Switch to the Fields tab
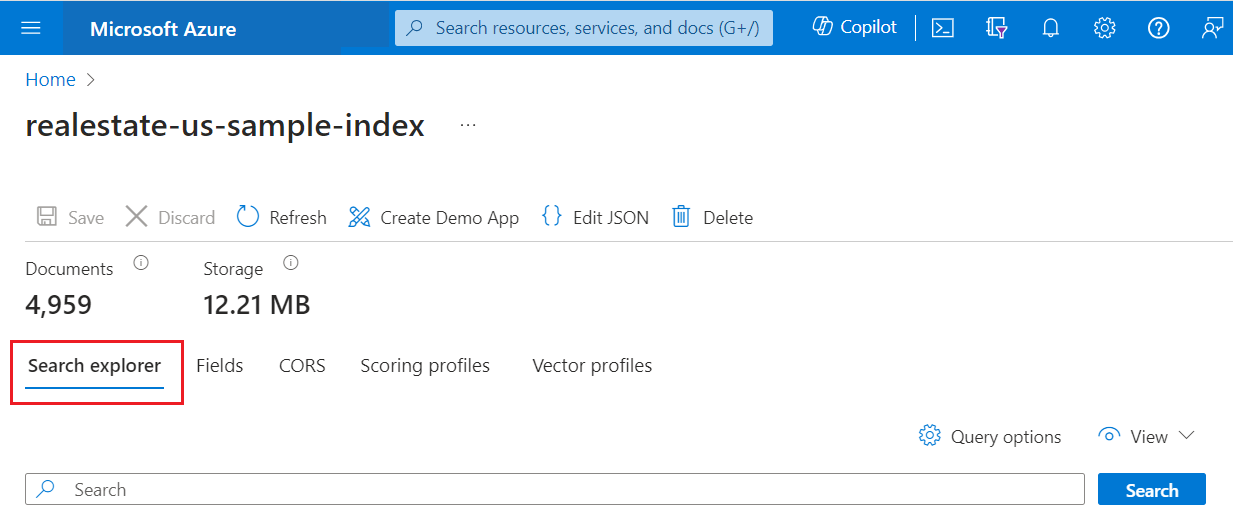 pyautogui.click(x=220, y=366)
